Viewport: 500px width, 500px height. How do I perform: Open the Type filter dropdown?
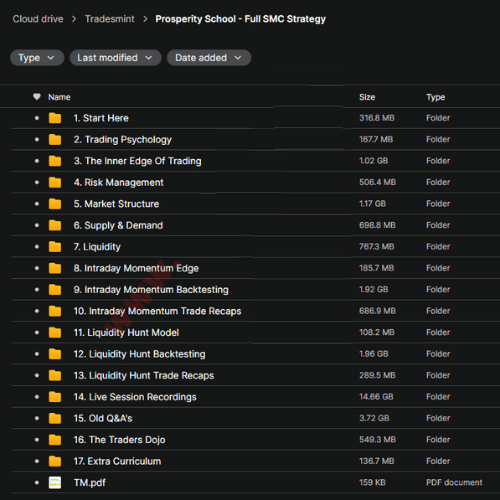click(37, 58)
